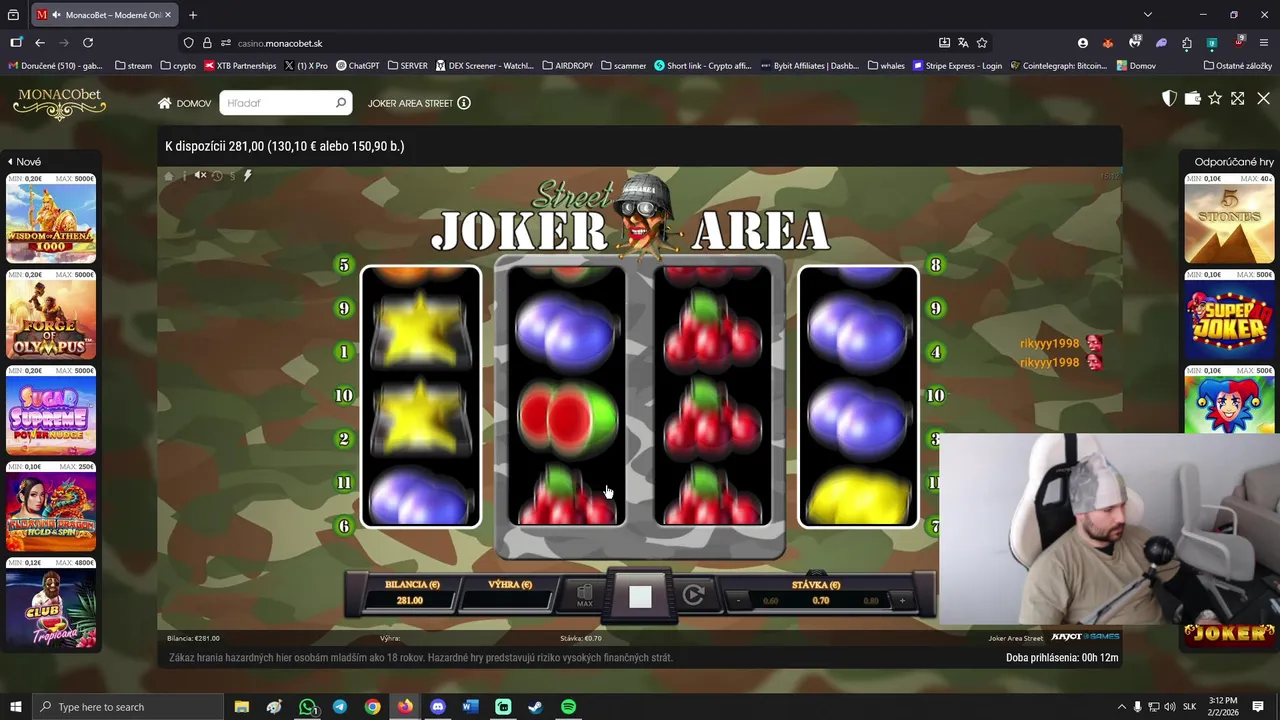Screen dimensions: 1280x720
Task: Click the Type here to search taskbar box
Action: click(x=128, y=707)
